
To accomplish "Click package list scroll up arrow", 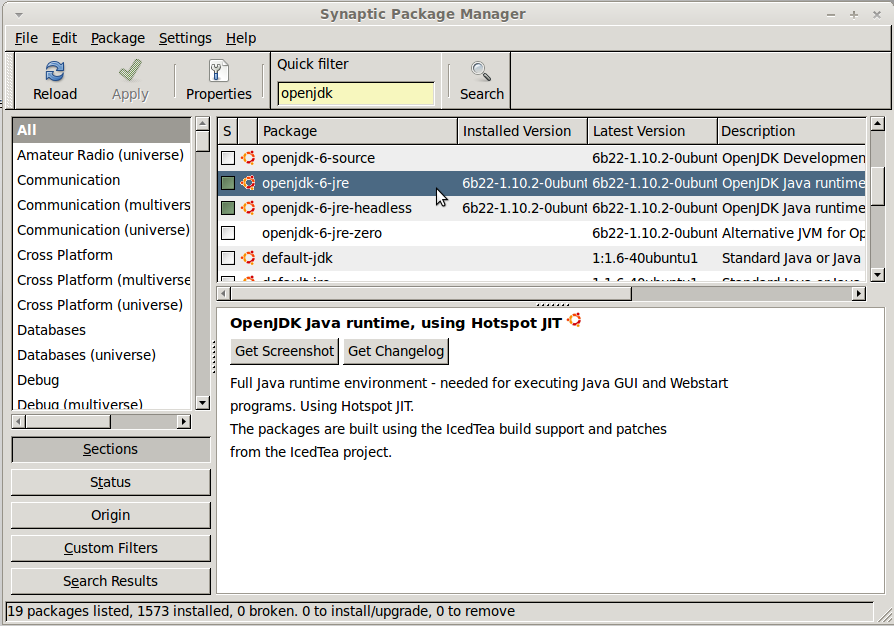I will point(877,124).
